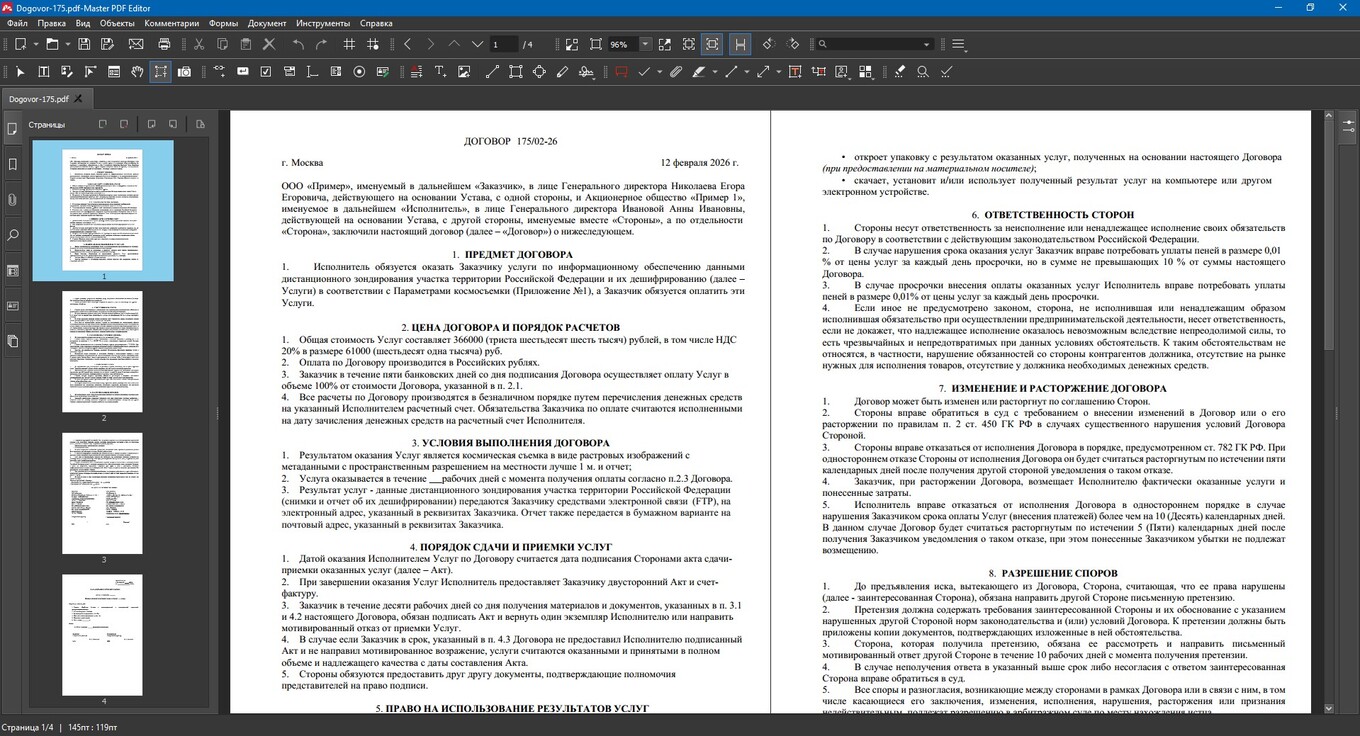Open the Pages panel sidebar icon

(x=12, y=128)
